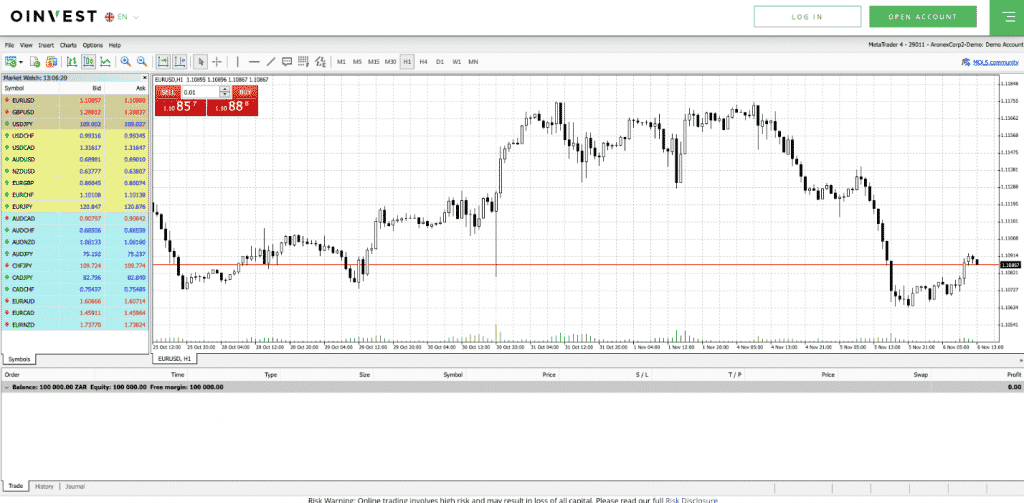Set timeframe to M1
The width and height of the screenshot is (1024, 503).
(x=341, y=61)
